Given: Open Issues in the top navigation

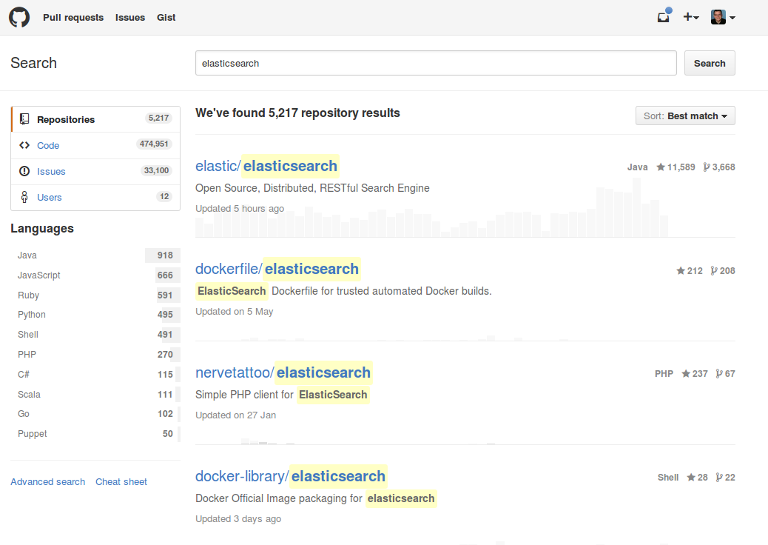Looking at the screenshot, I should [130, 18].
